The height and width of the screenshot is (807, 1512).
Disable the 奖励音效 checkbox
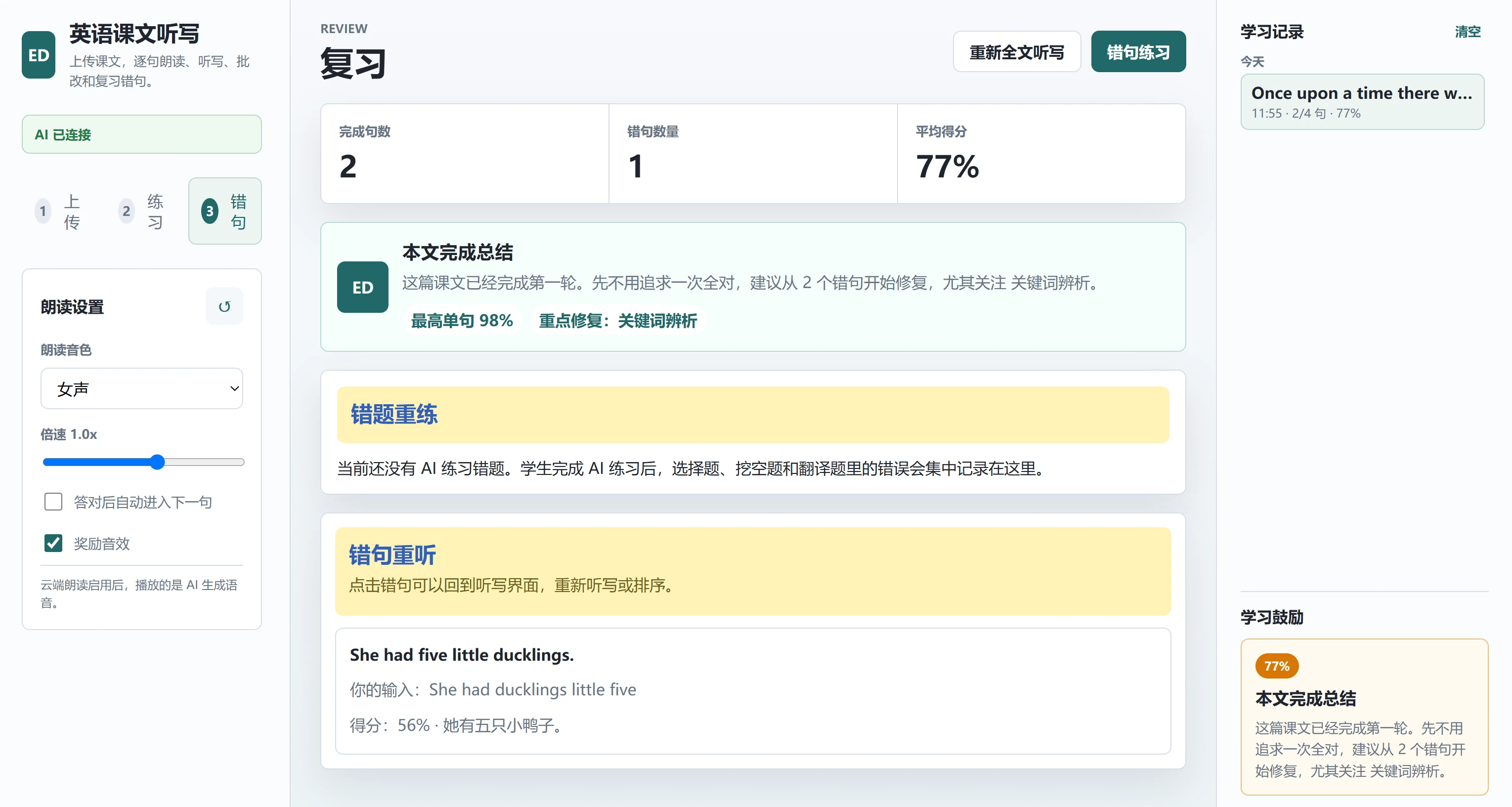(53, 544)
